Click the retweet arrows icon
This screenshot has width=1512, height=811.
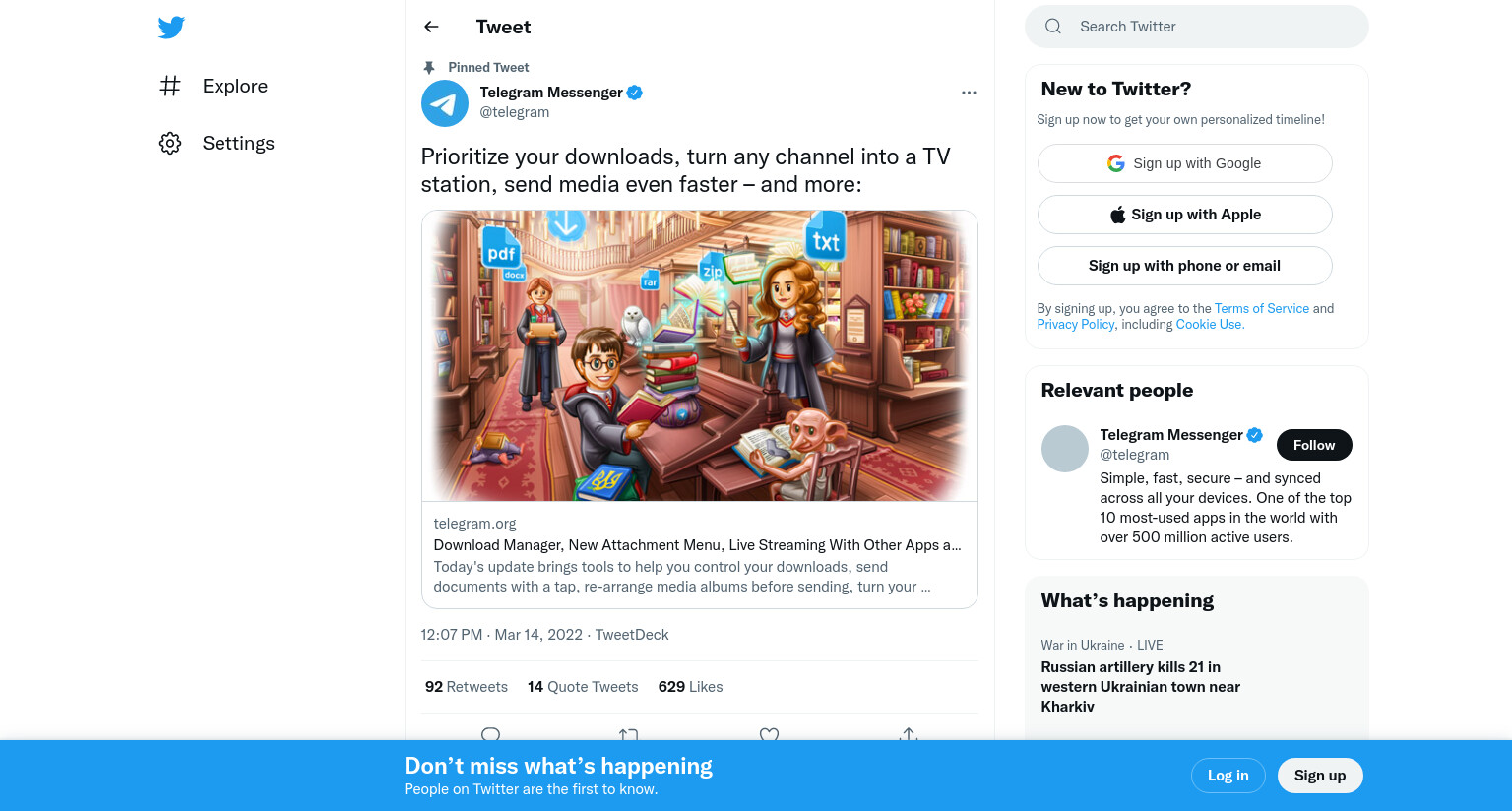tap(629, 734)
